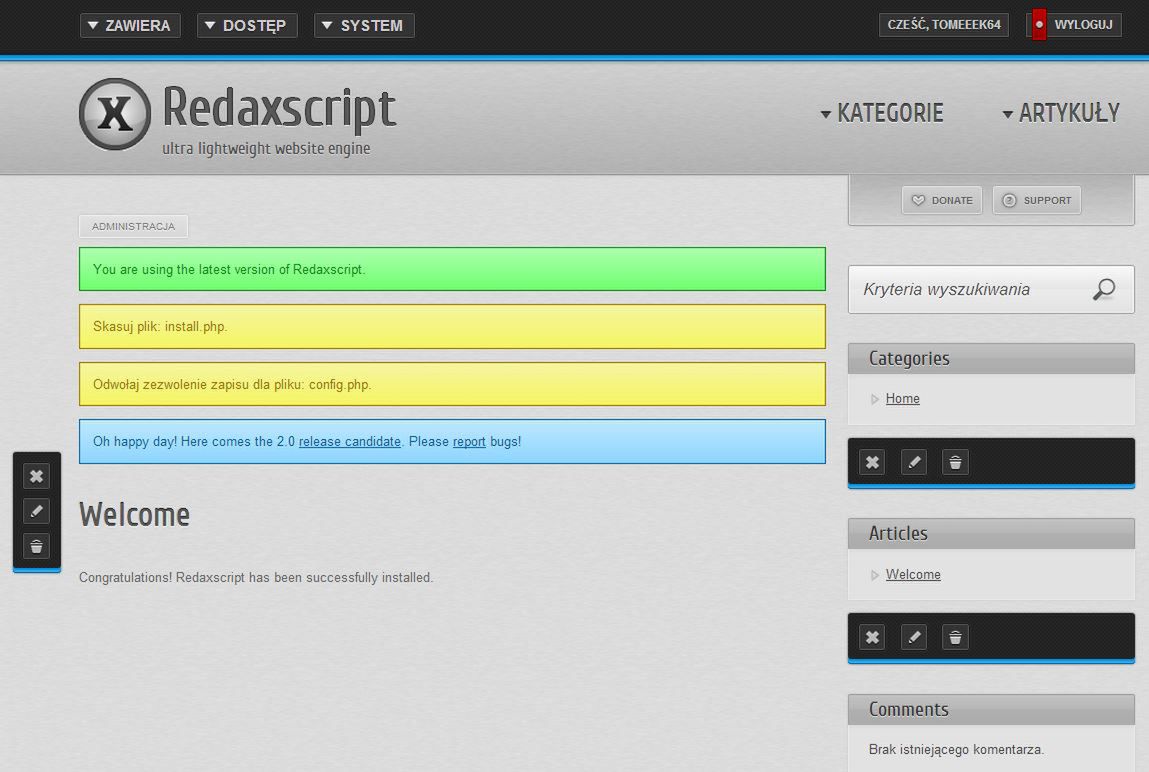The image size is (1149, 772).
Task: Click the Welcome article heading
Action: click(x=134, y=515)
